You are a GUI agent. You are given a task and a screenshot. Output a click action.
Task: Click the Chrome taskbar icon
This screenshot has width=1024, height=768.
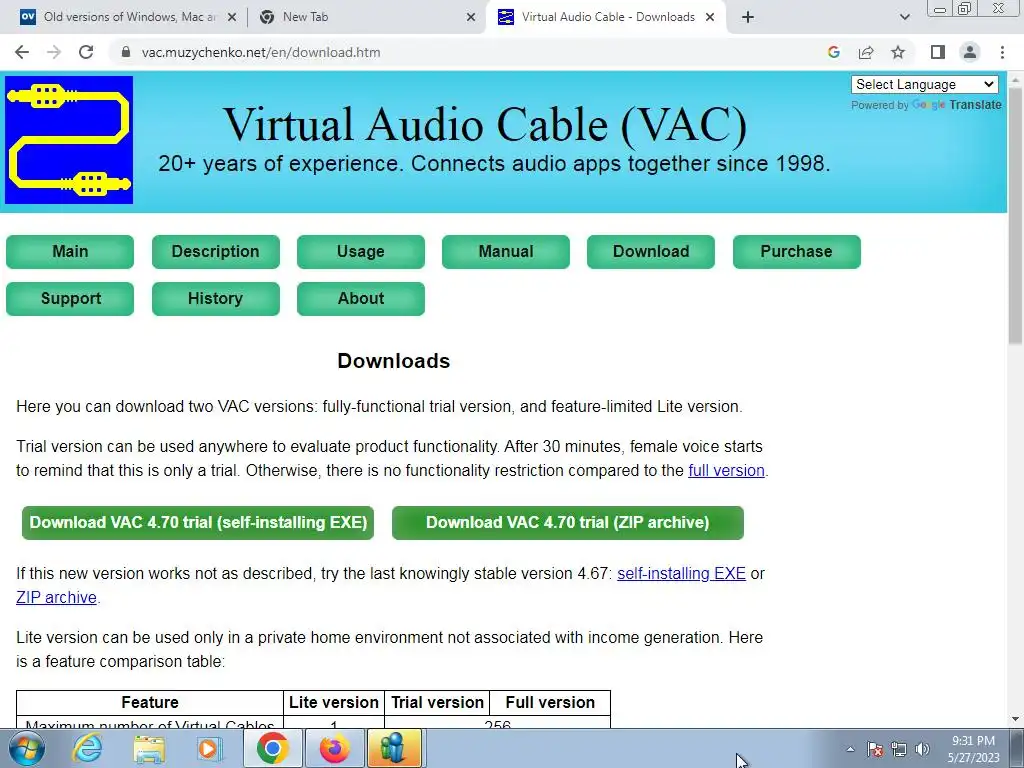click(x=272, y=748)
